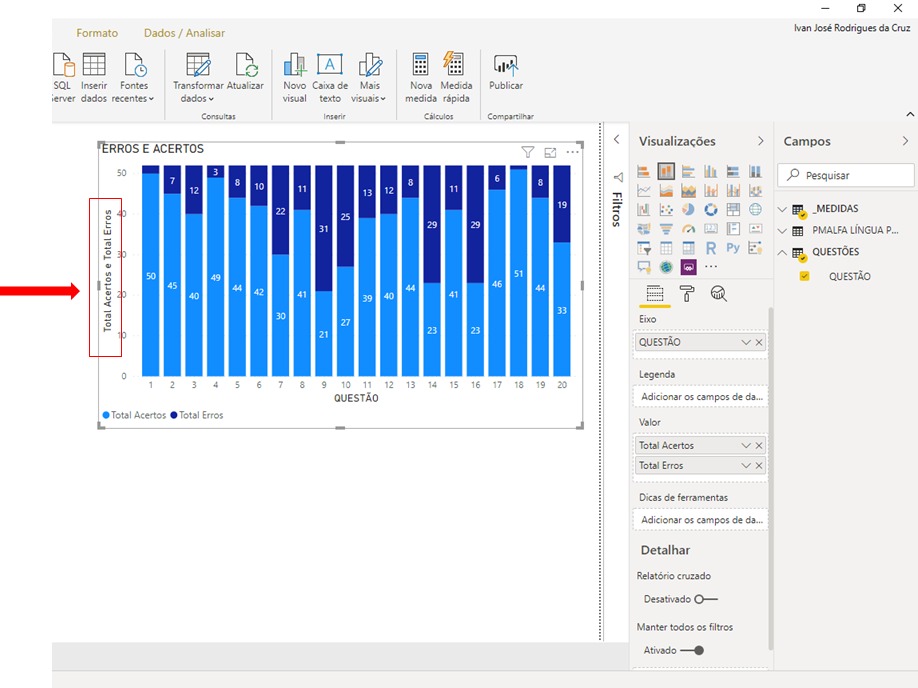Pick the scatter chart visual

[666, 210]
